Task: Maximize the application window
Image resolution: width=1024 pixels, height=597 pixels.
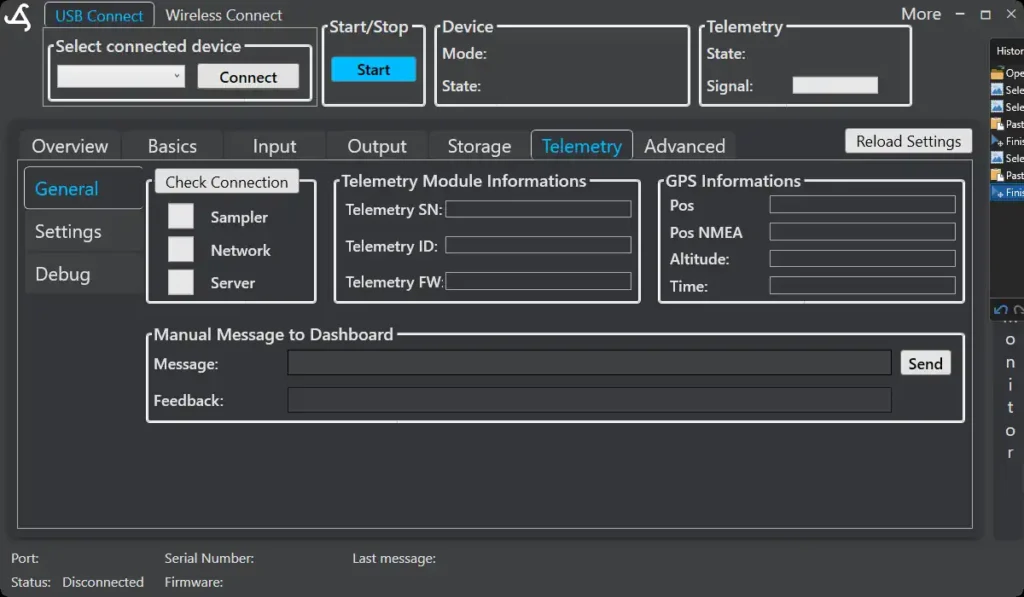Action: tap(985, 14)
